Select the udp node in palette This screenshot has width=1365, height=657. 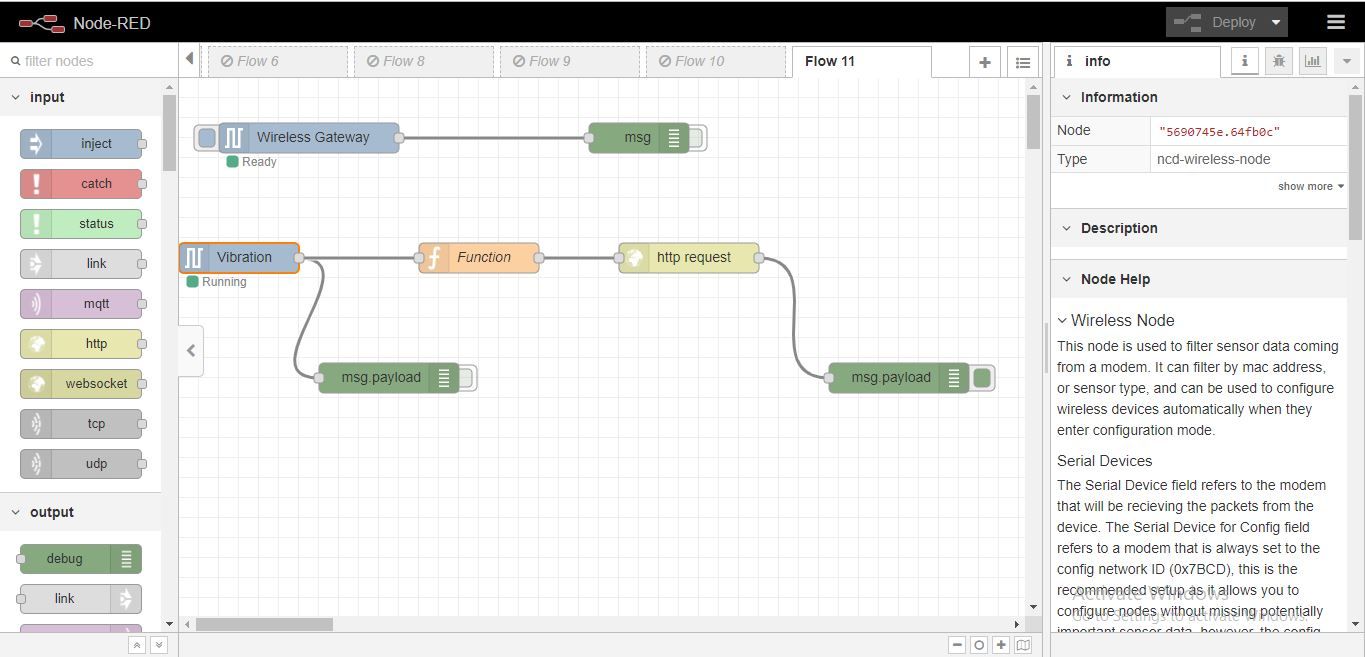pyautogui.click(x=81, y=464)
